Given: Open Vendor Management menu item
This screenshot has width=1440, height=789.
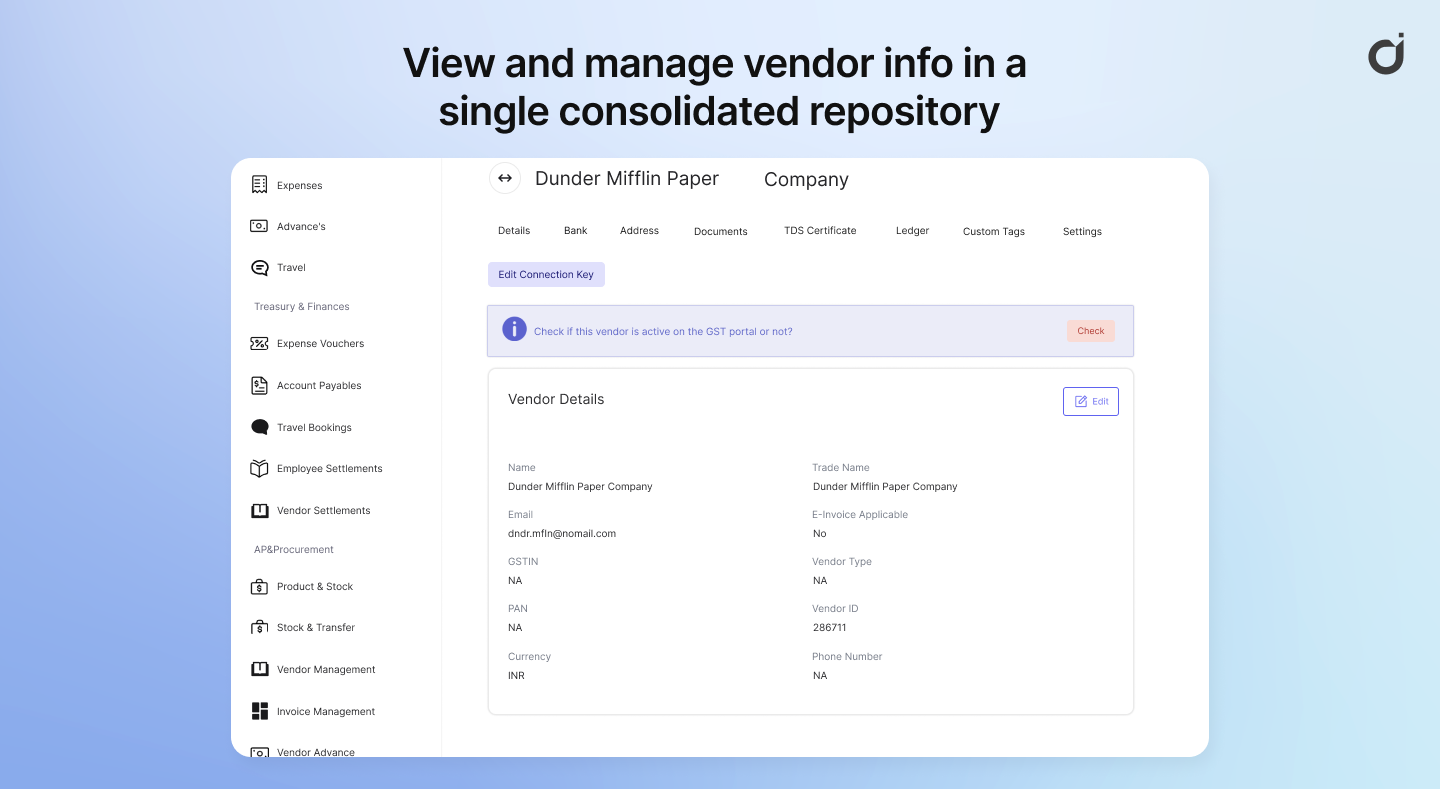Looking at the screenshot, I should point(326,669).
